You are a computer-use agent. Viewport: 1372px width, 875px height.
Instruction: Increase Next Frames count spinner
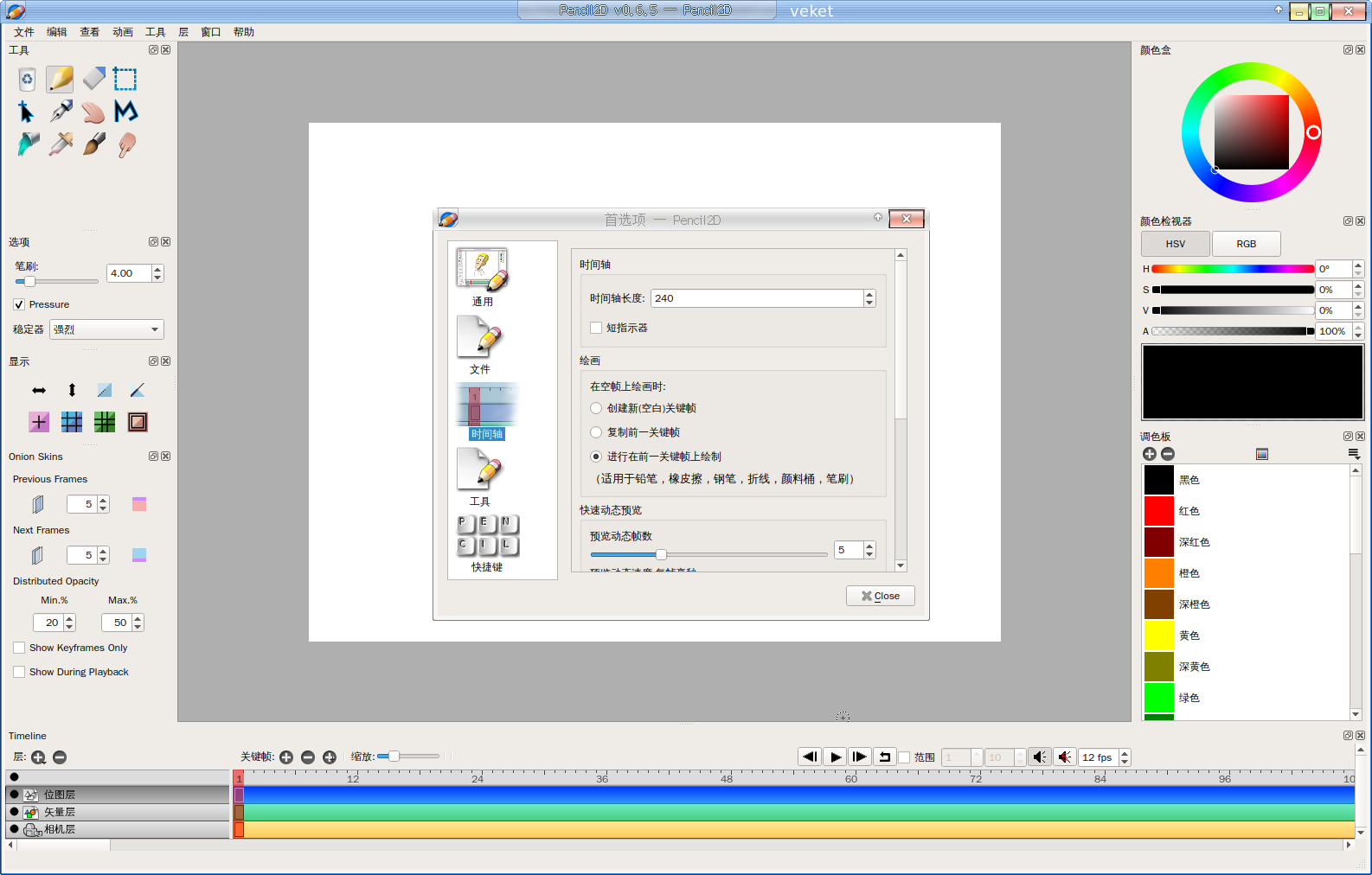pyautogui.click(x=104, y=551)
